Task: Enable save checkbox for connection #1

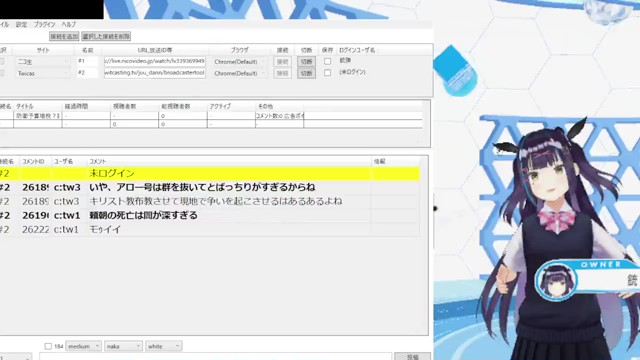Action: click(x=327, y=61)
